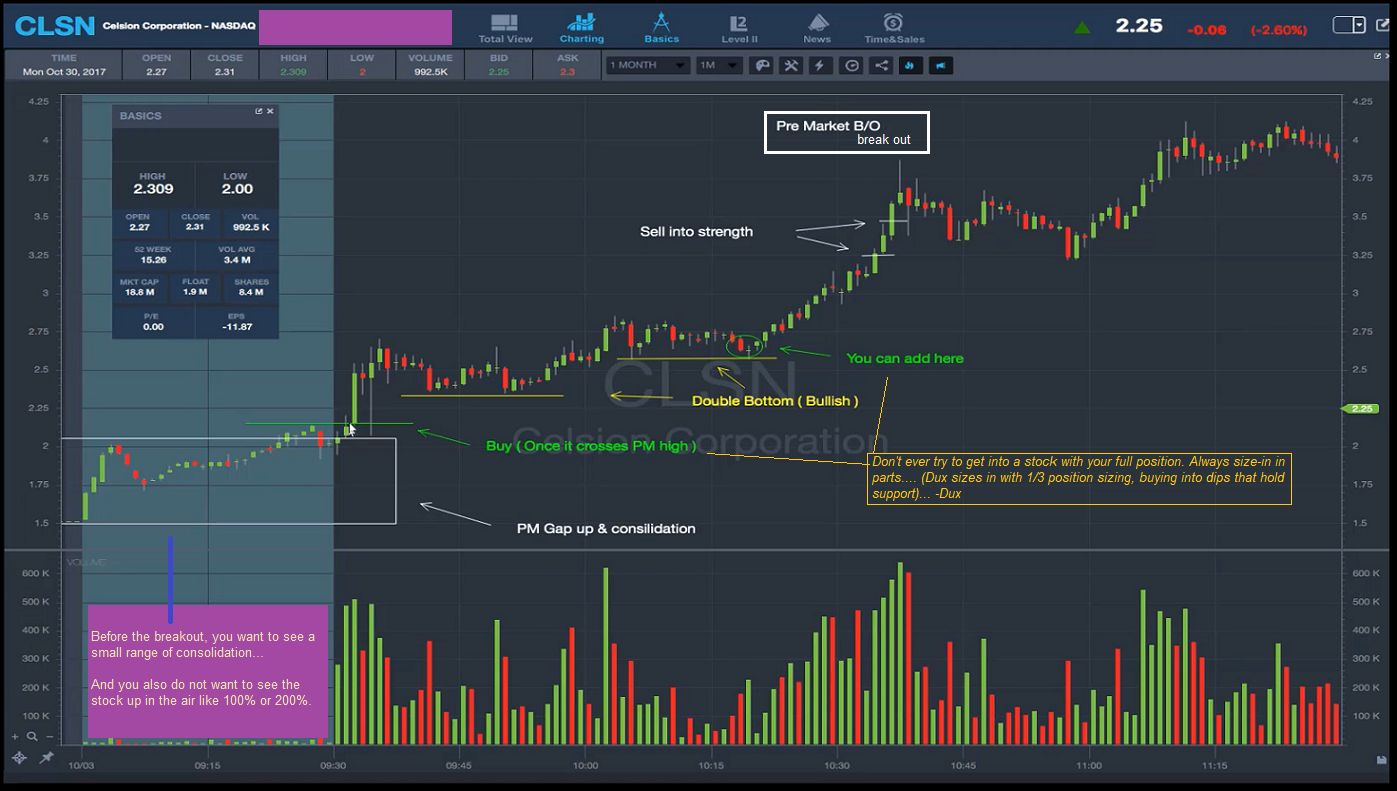Open the chart tools (wrench and hammer) icon

pyautogui.click(x=791, y=66)
